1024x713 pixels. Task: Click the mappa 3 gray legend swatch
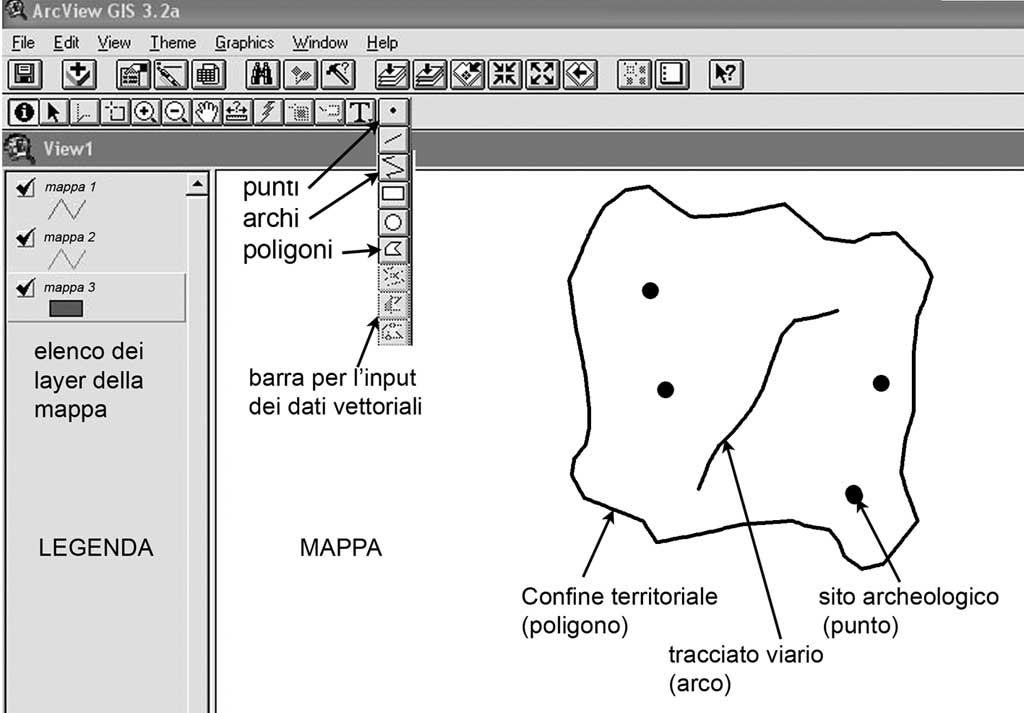point(65,308)
